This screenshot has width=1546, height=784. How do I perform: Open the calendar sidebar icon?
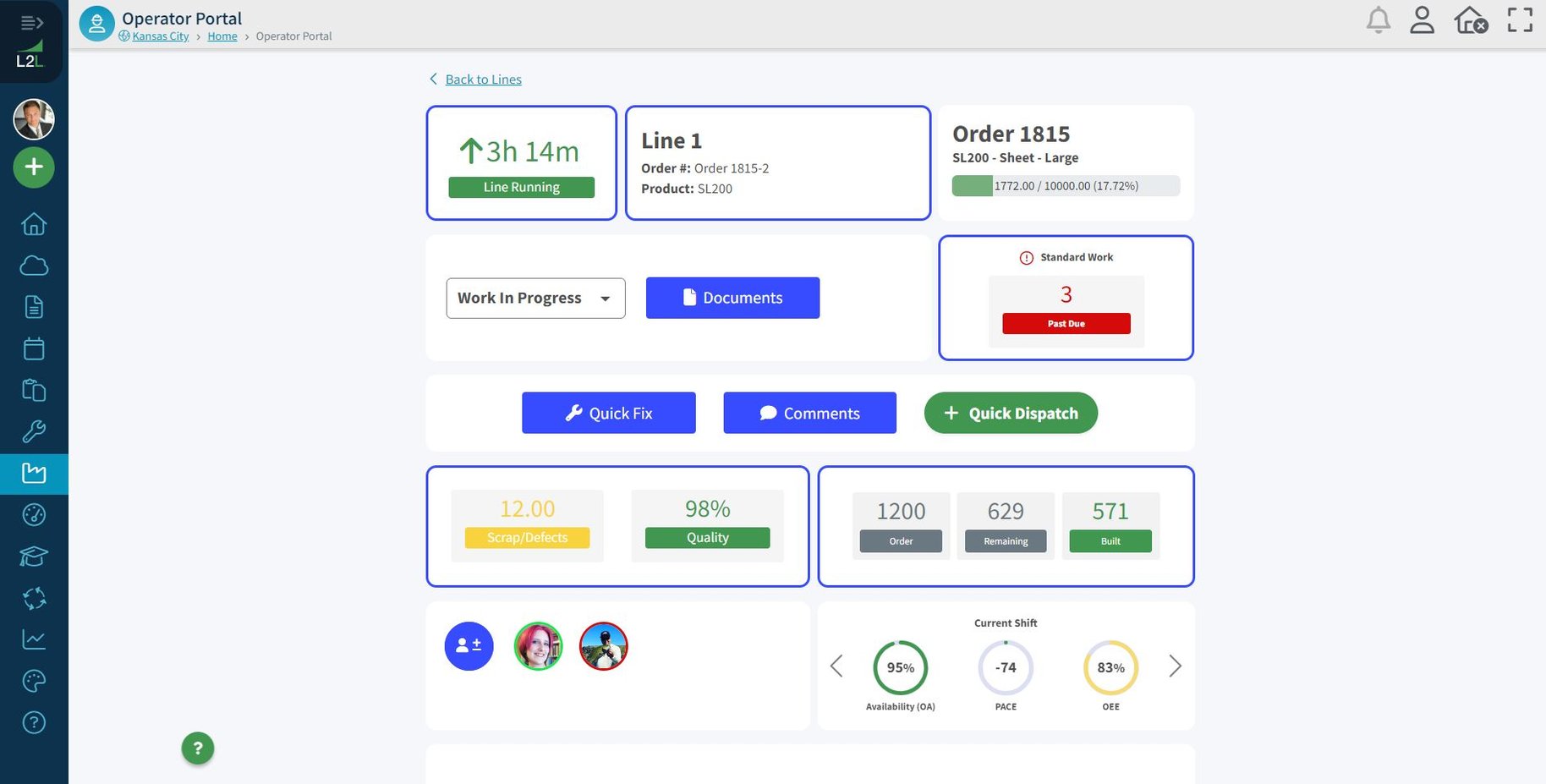[34, 348]
